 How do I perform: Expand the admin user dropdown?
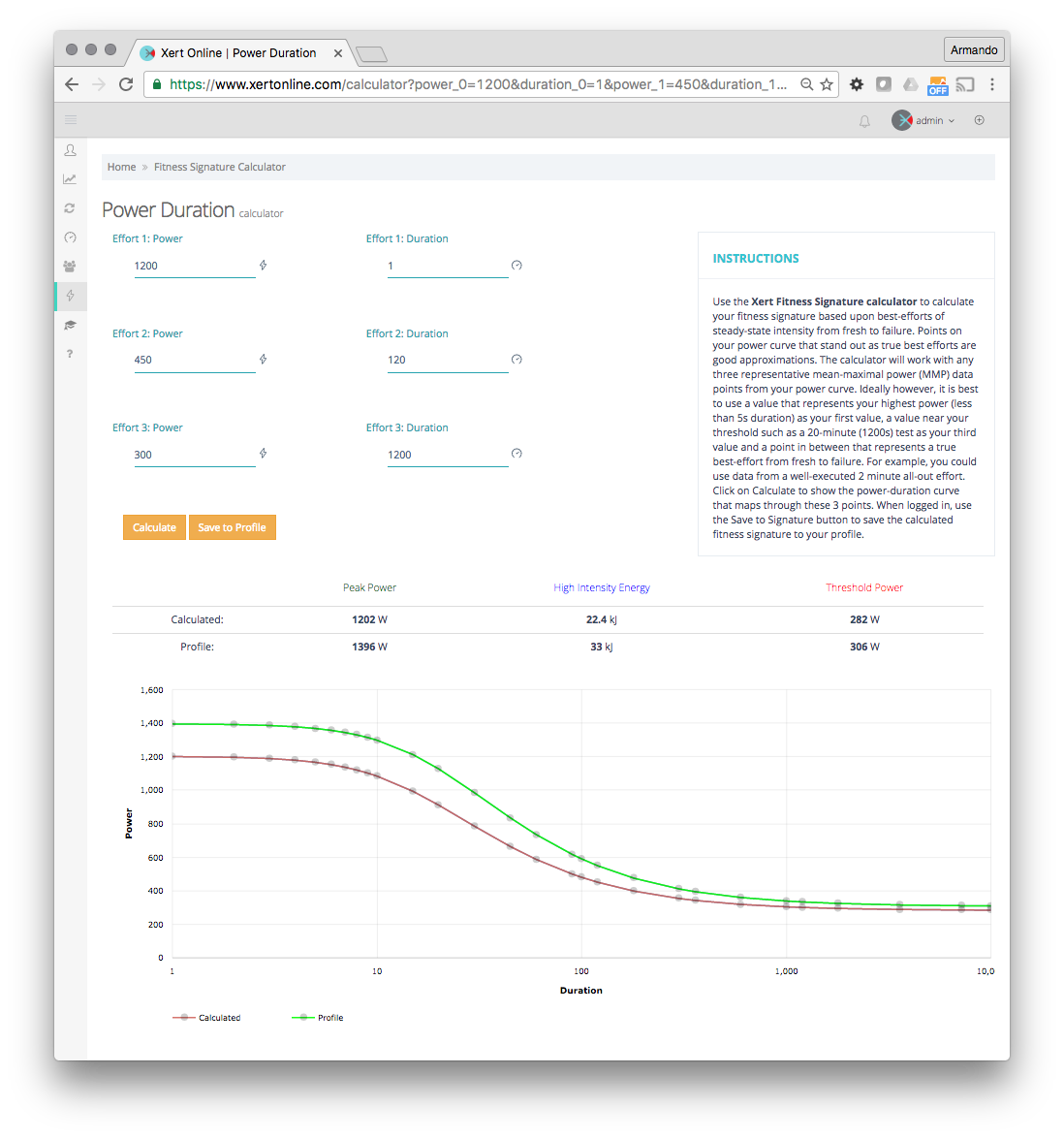[x=923, y=120]
